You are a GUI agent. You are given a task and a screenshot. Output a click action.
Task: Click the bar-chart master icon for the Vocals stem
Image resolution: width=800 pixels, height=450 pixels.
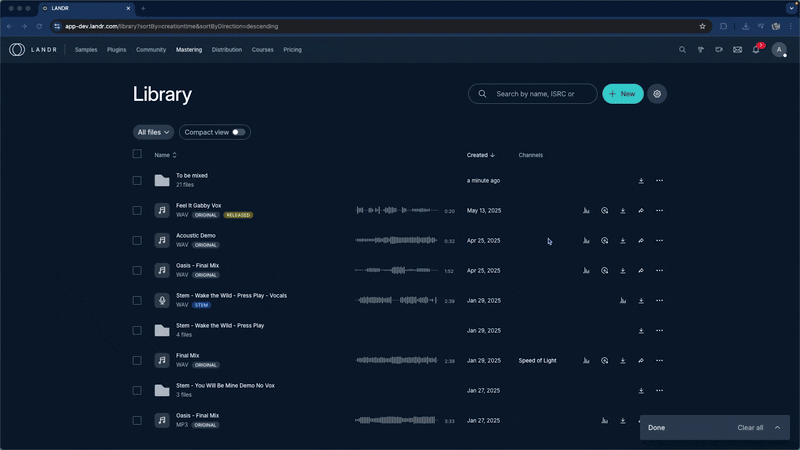tap(623, 301)
